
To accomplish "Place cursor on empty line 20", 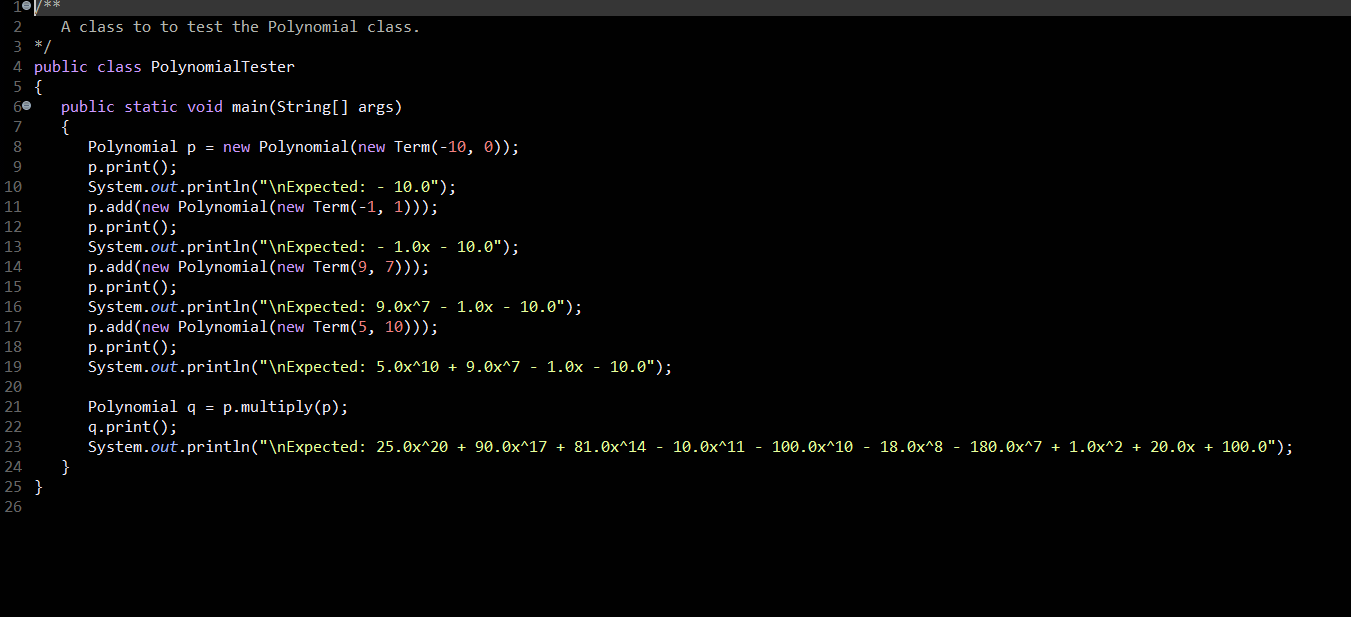I will tap(90, 386).
